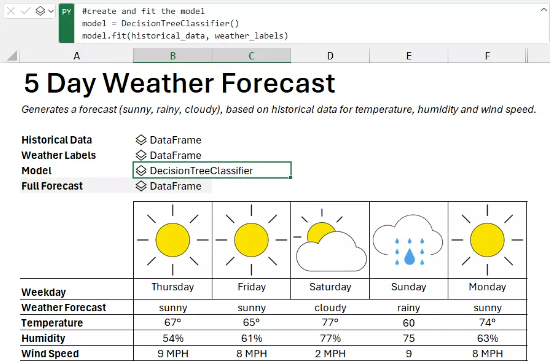This screenshot has width=550, height=361.
Task: Cancel the formula edit with the X icon
Action: tap(11, 11)
